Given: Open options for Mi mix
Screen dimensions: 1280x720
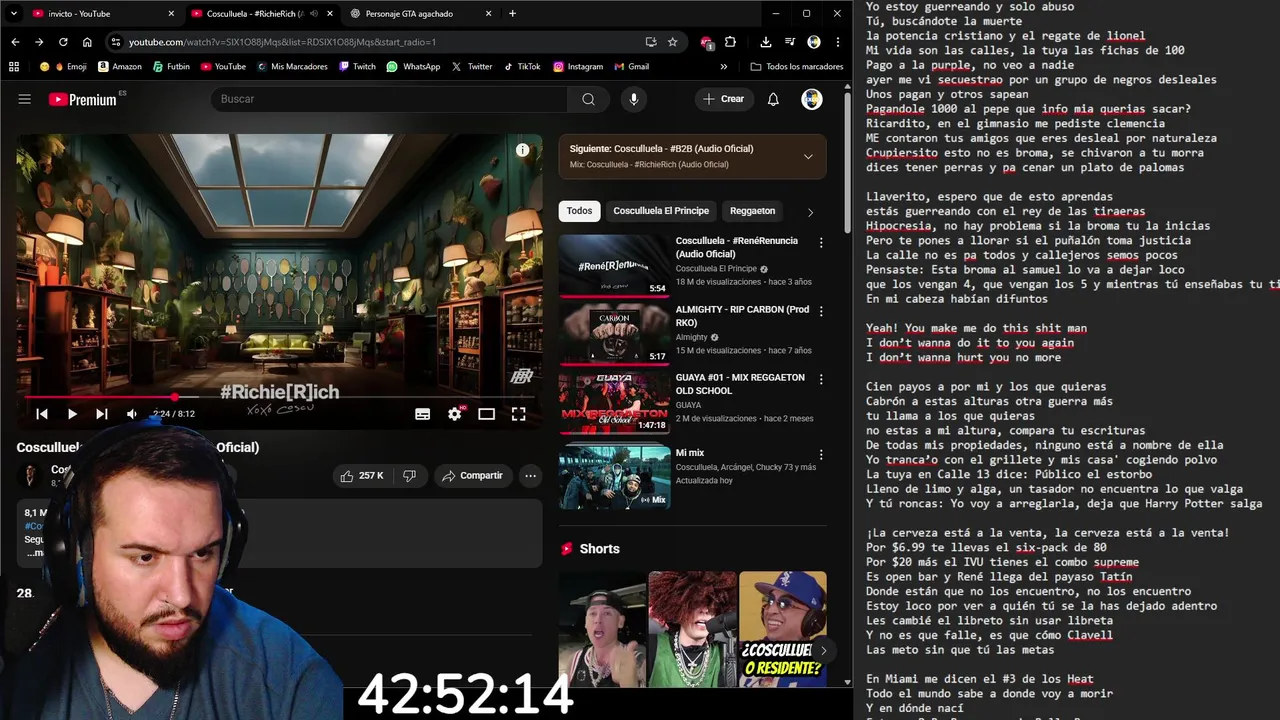Looking at the screenshot, I should (x=821, y=455).
